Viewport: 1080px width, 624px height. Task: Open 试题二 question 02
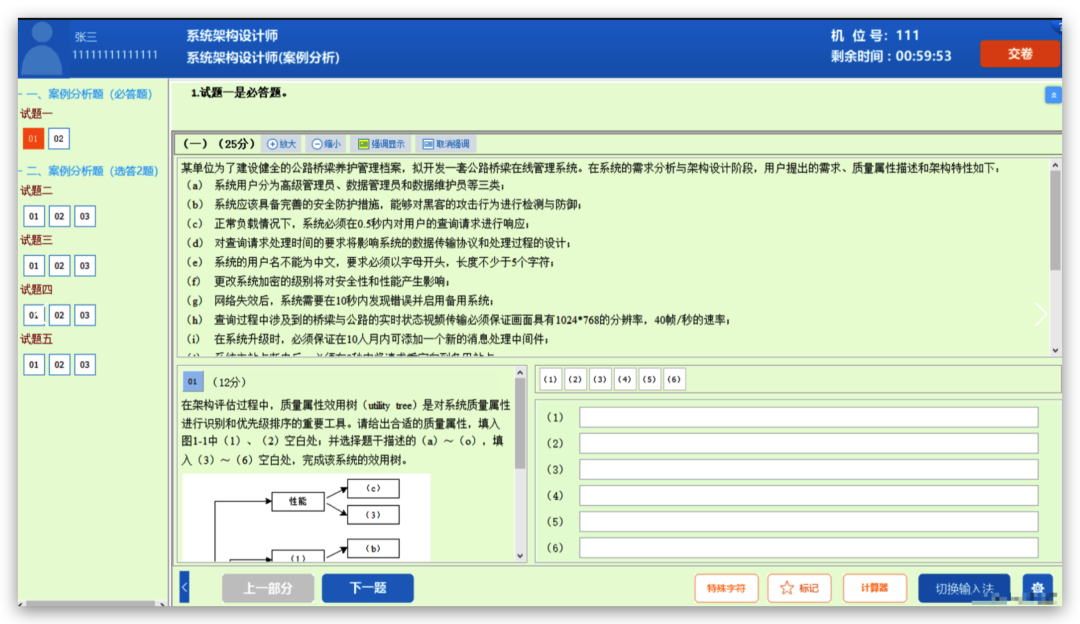59,216
